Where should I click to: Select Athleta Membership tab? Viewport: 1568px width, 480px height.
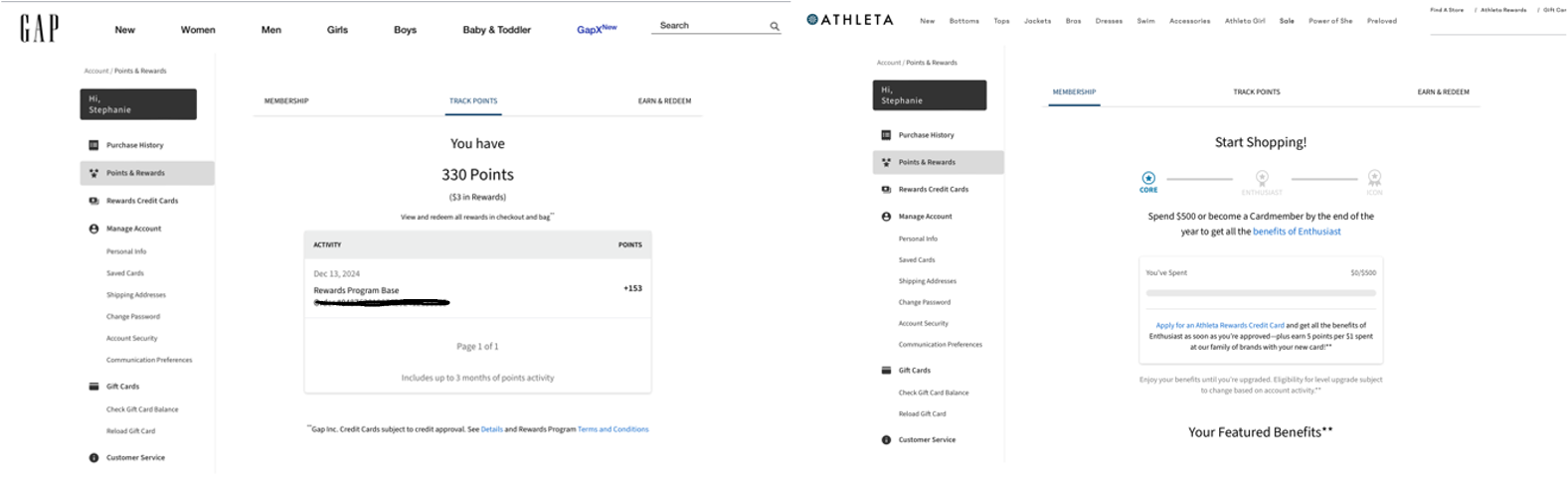point(1074,92)
